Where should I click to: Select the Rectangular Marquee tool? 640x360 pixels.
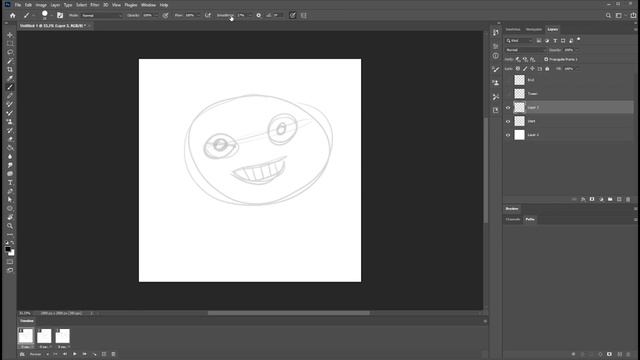(10, 44)
